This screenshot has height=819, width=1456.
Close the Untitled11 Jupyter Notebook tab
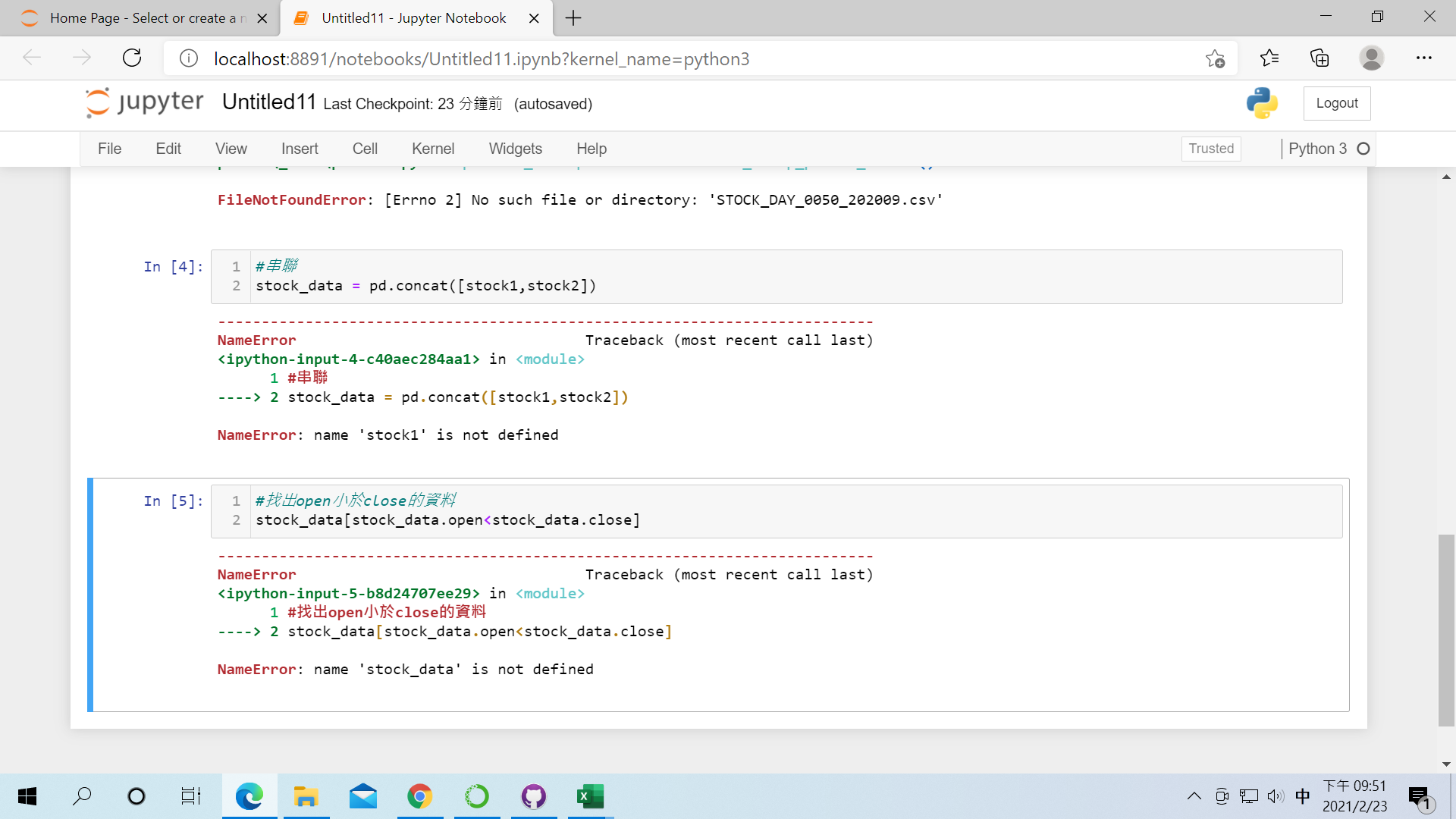point(534,18)
